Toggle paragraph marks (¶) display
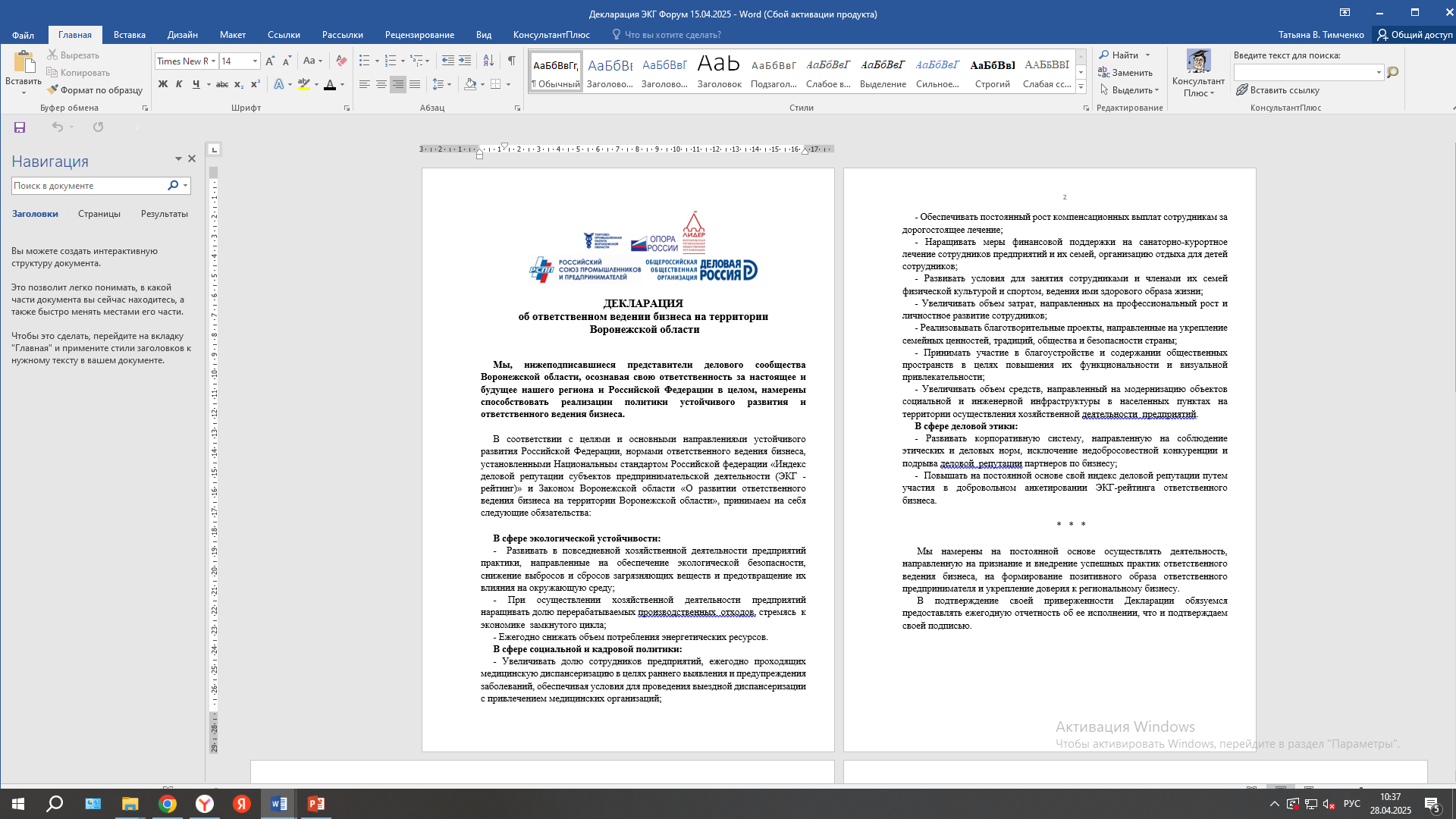Viewport: 1456px width, 819px height. tap(512, 61)
